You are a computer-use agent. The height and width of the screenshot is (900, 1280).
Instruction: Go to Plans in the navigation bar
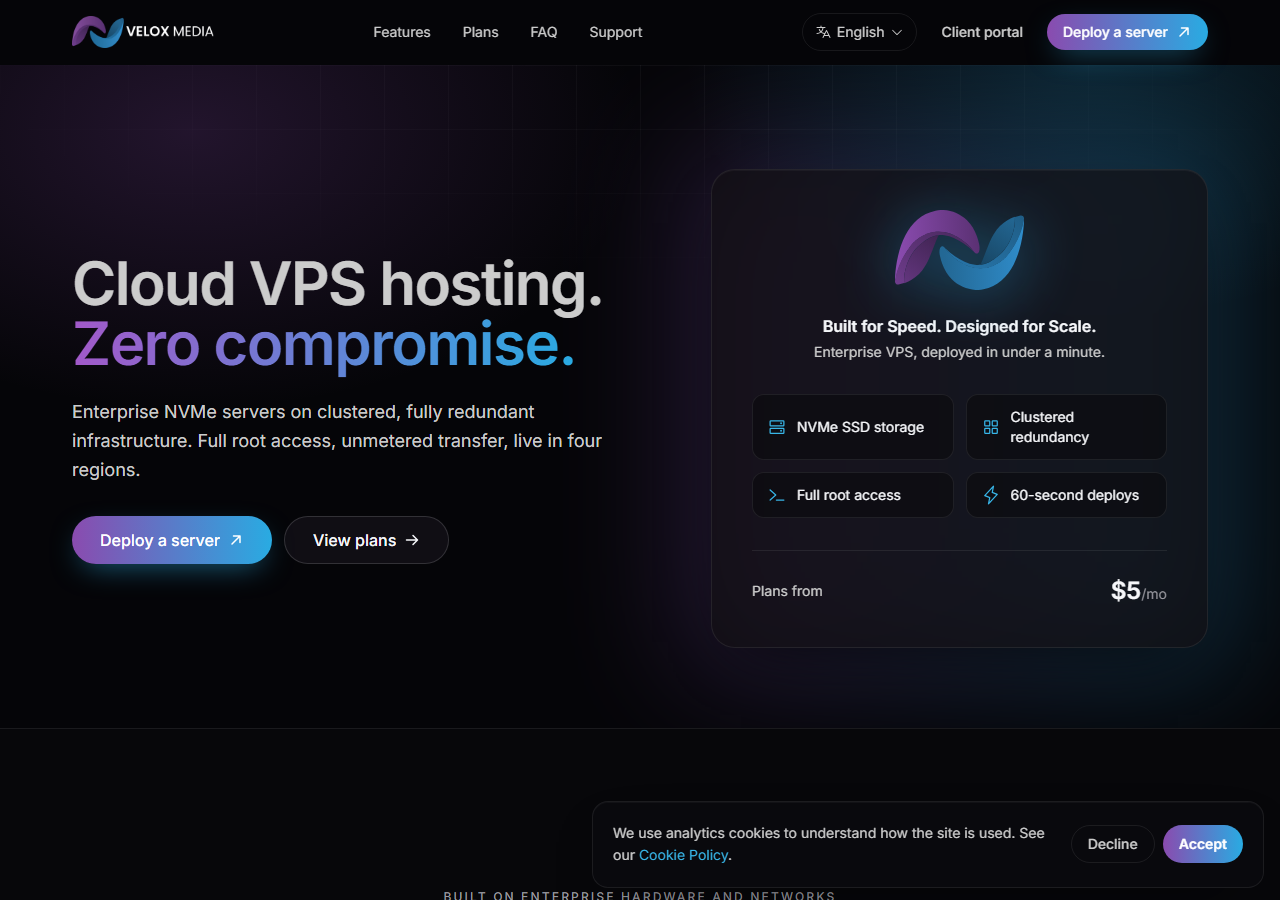pos(481,32)
